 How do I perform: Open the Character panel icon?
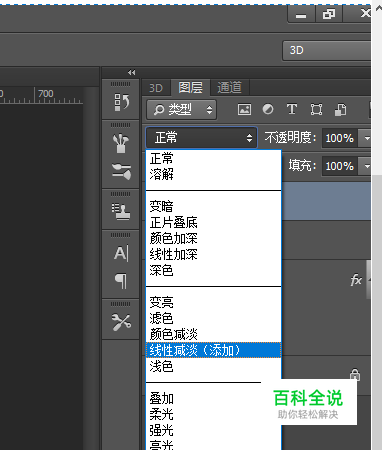tap(121, 253)
